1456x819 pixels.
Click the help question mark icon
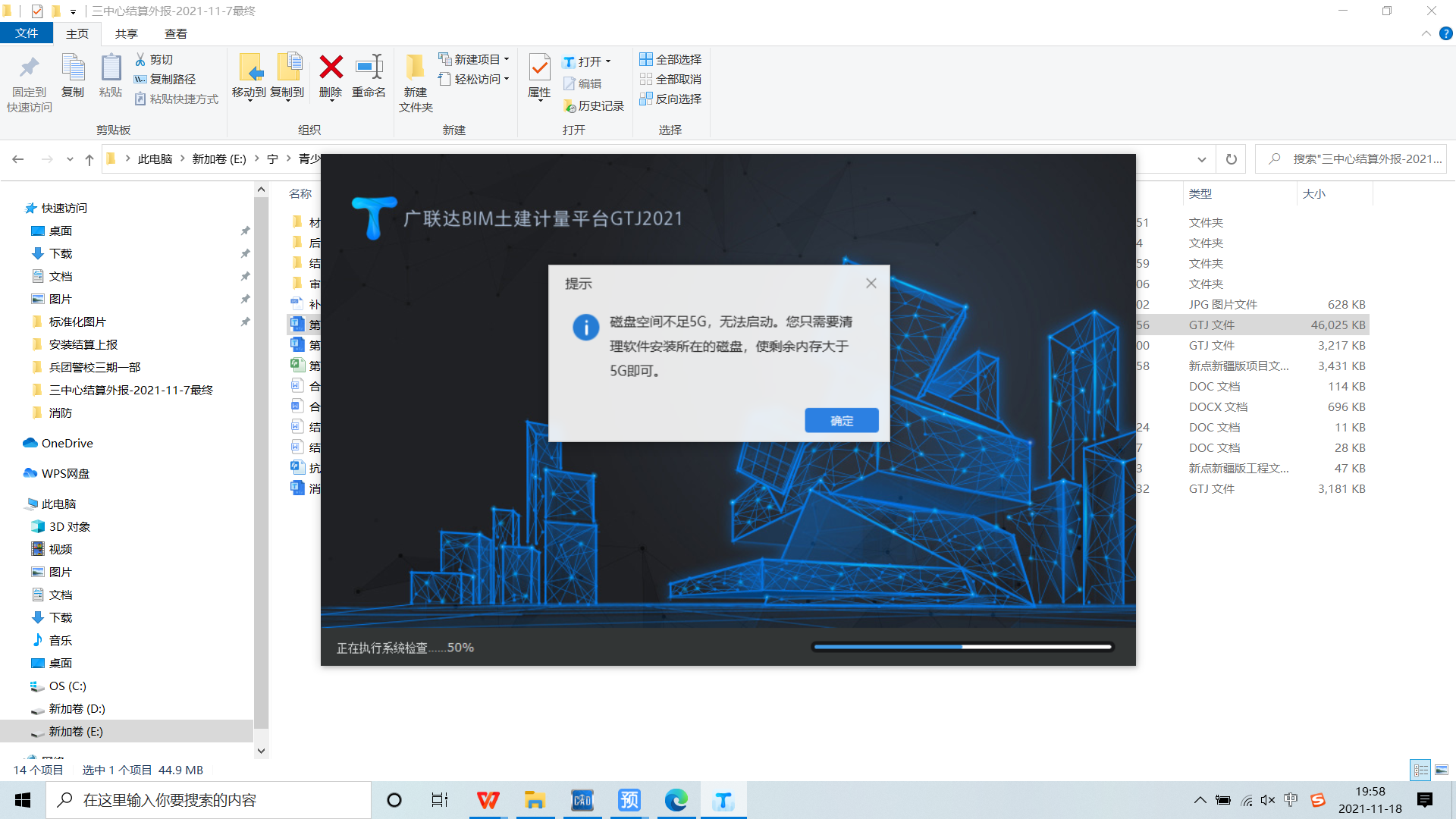click(x=1445, y=33)
